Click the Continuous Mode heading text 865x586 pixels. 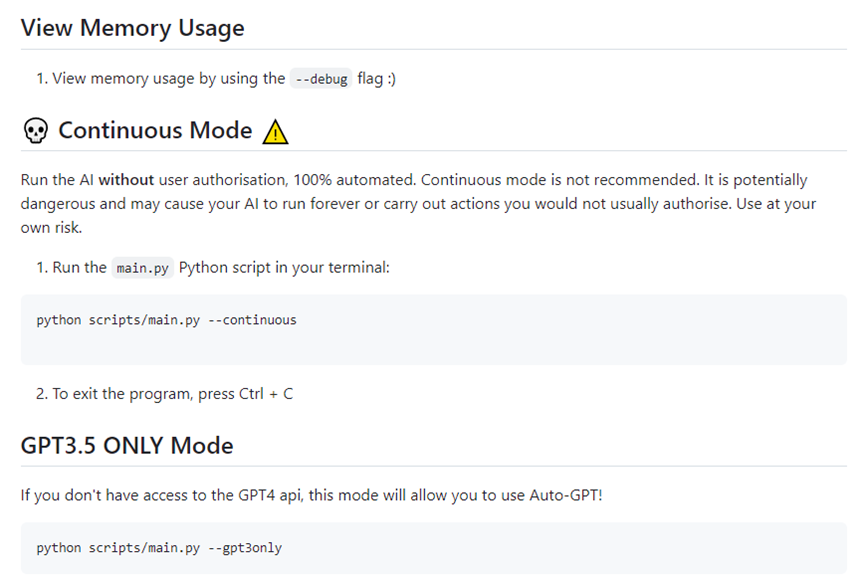[x=155, y=130]
